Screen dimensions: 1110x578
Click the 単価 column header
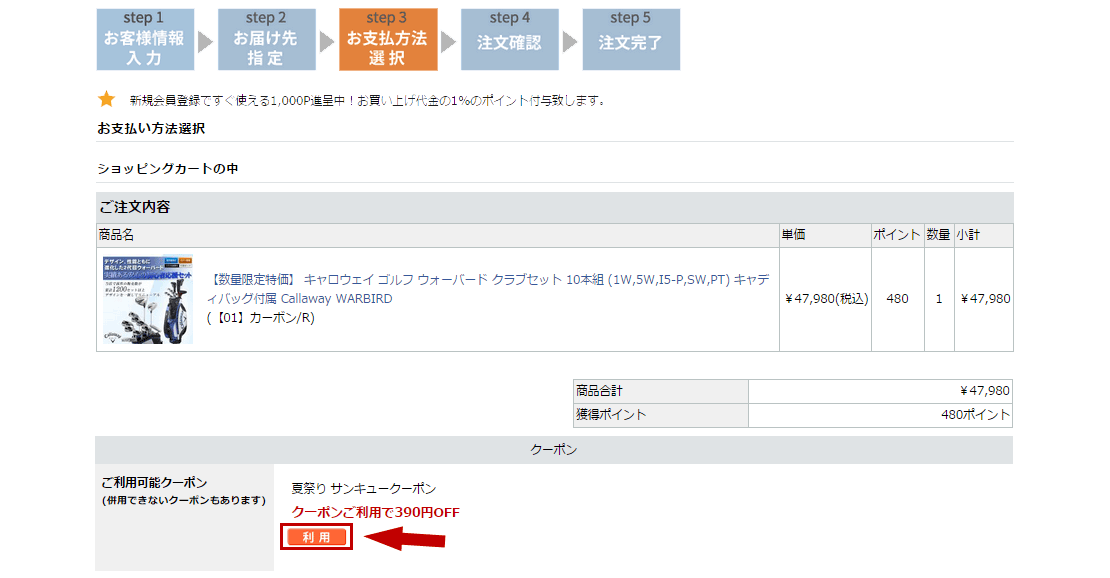(x=825, y=235)
